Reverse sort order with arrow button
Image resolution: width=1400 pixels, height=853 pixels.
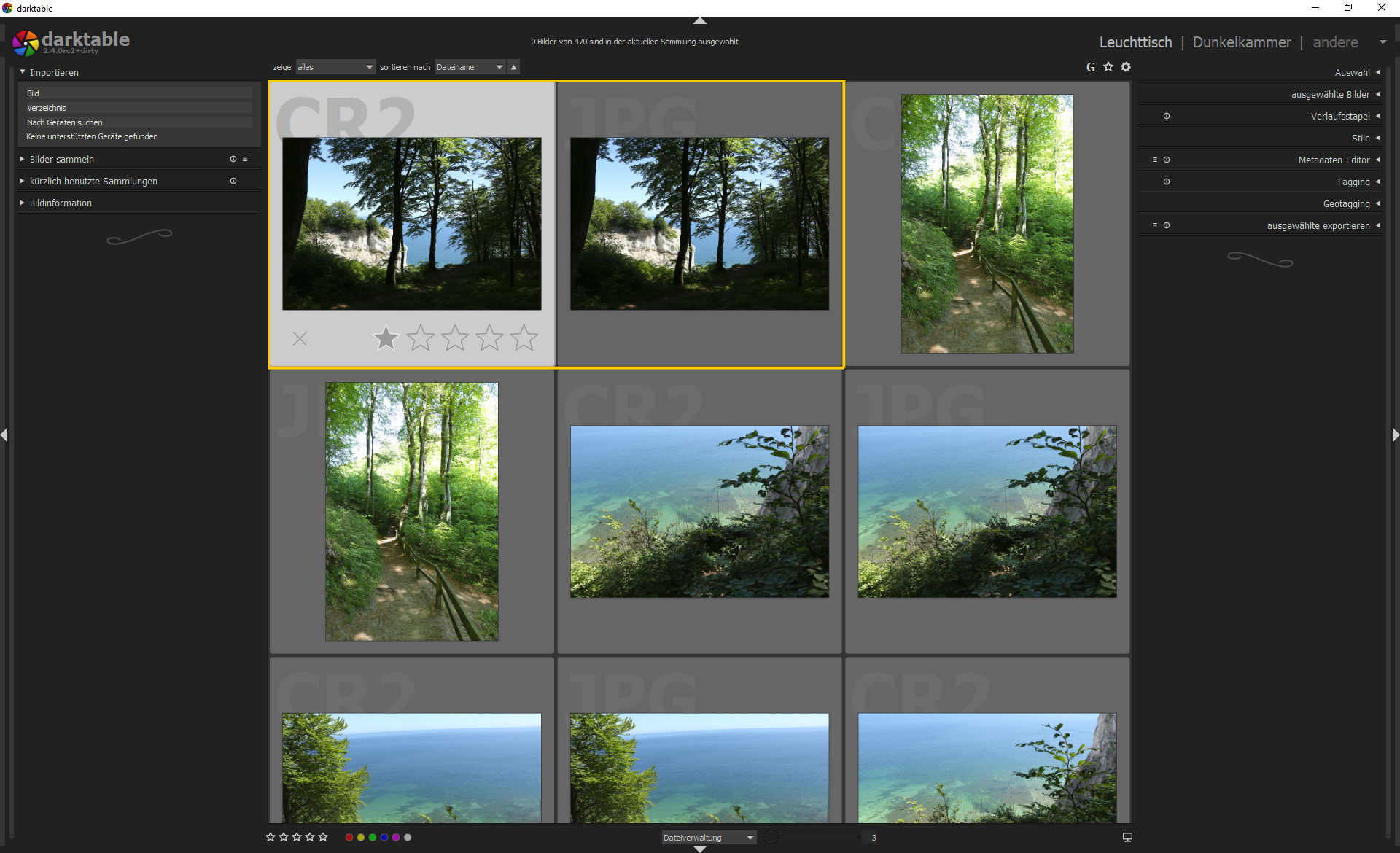tap(514, 67)
